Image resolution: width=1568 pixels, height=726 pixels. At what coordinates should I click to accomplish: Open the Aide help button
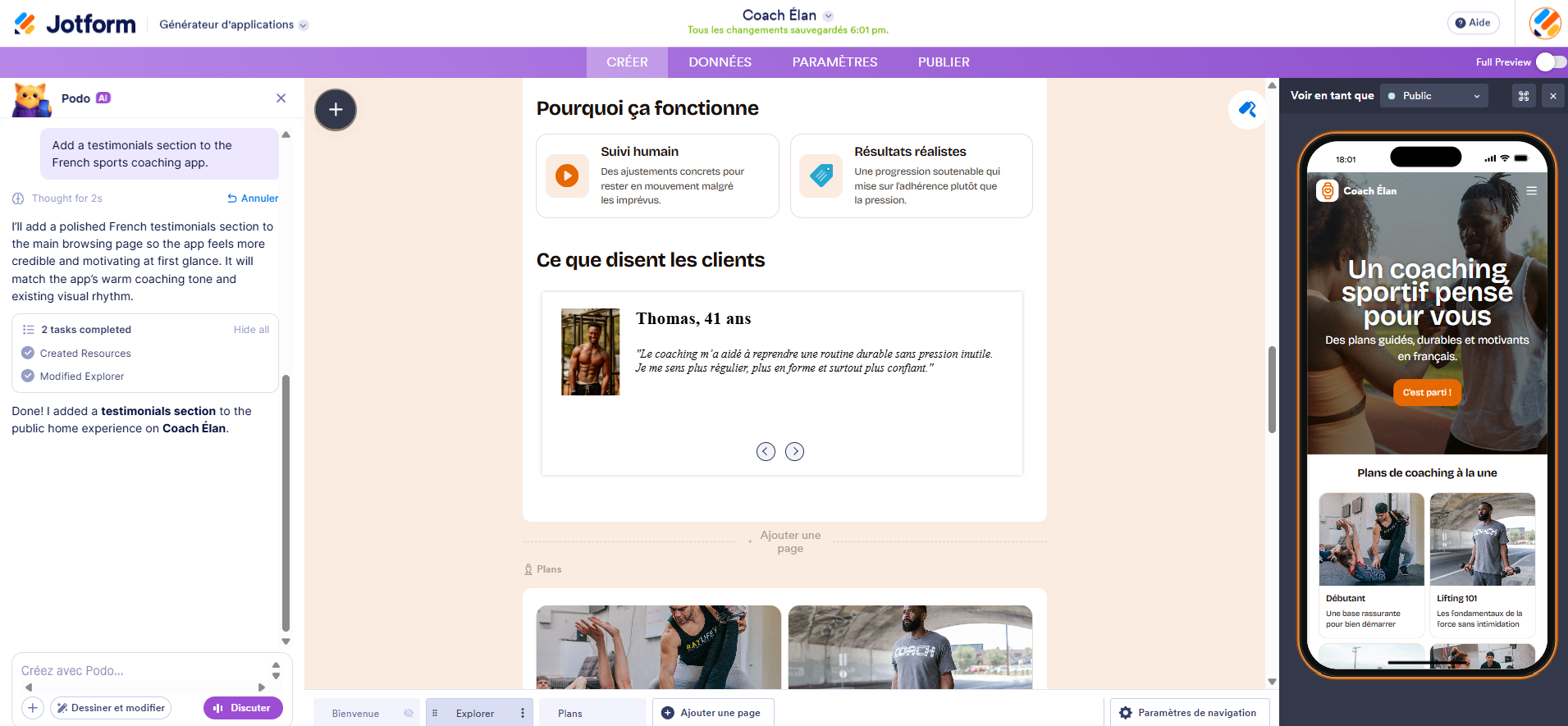click(x=1473, y=23)
